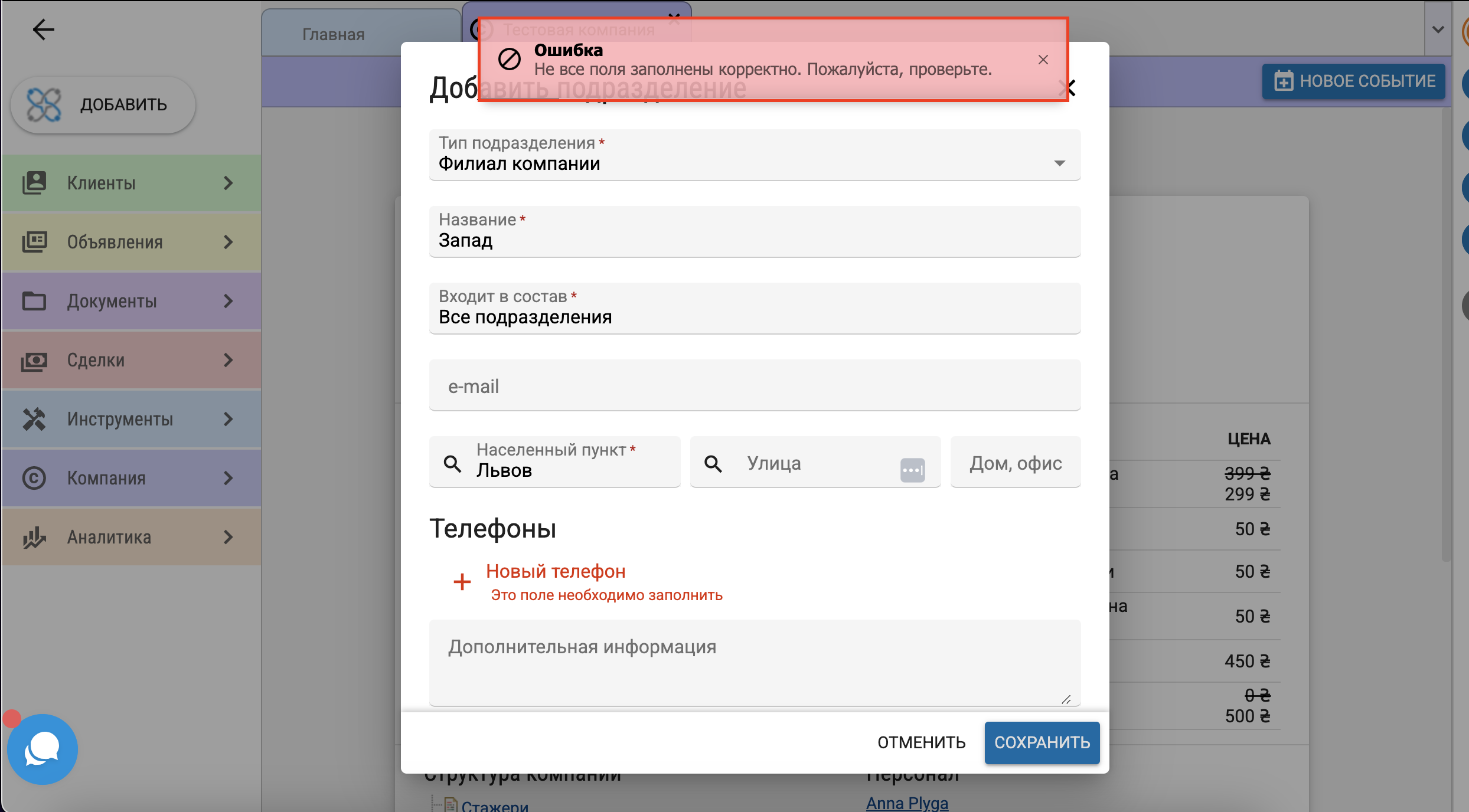Screen dimensions: 1469x812
Task: Open the Документы folder icon
Action: 34,301
